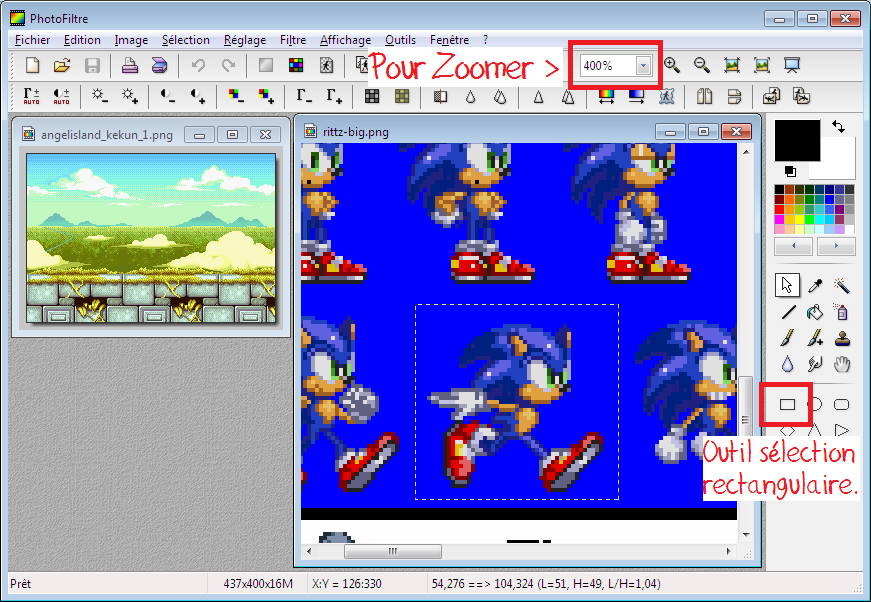Pick the Magic Wand tool
Image resolution: width=871 pixels, height=602 pixels.
coord(842,286)
